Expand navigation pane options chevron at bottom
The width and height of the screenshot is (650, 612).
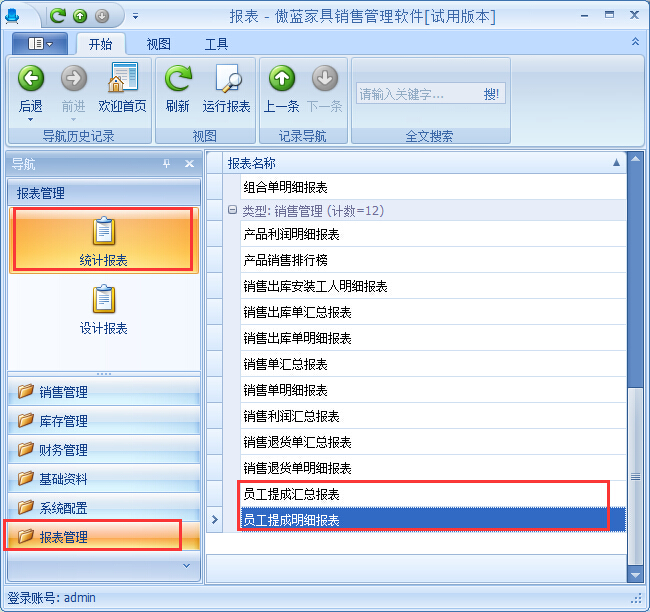(x=185, y=566)
